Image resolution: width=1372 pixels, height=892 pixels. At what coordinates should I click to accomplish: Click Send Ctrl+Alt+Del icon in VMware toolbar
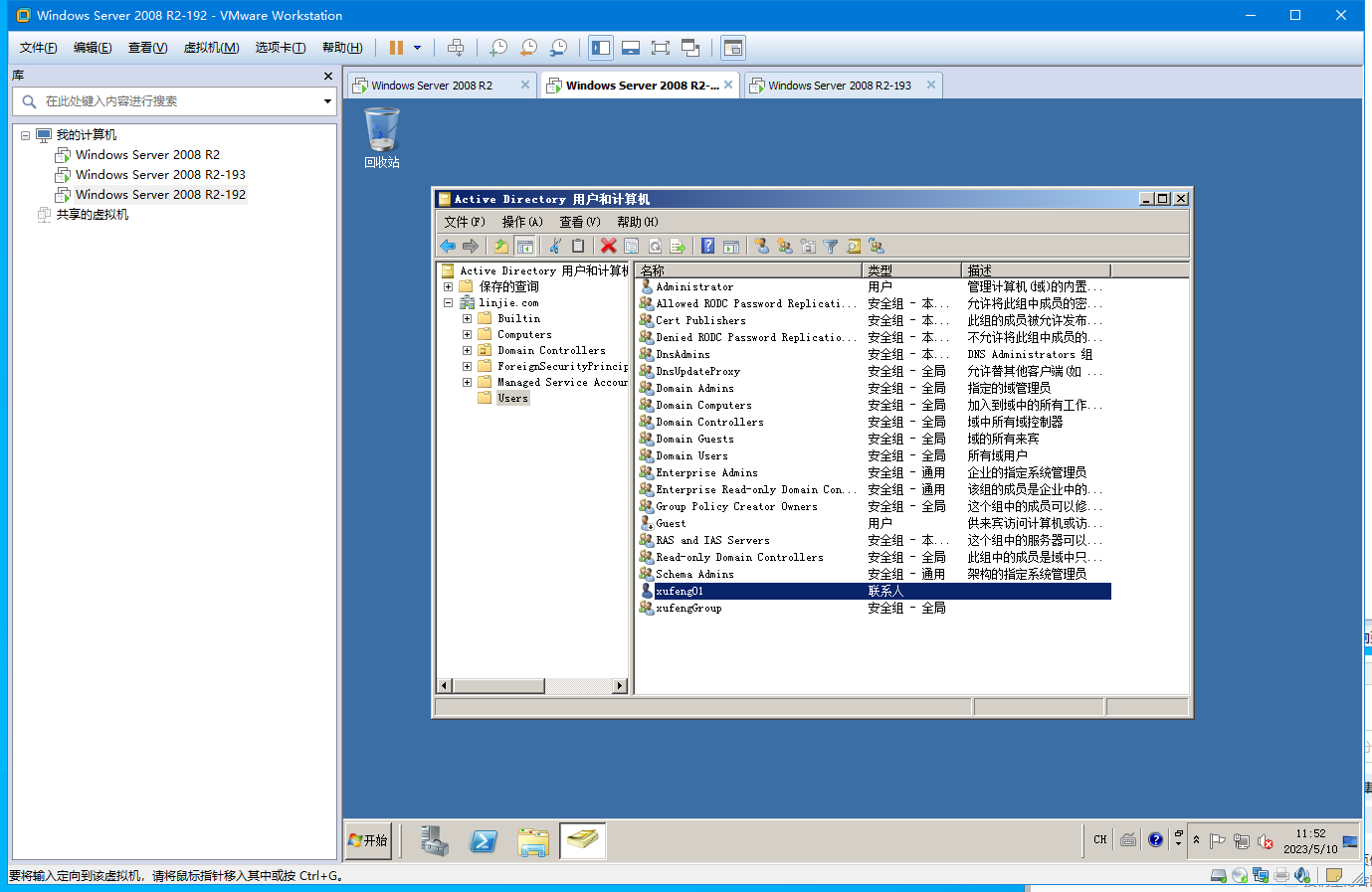click(x=456, y=48)
